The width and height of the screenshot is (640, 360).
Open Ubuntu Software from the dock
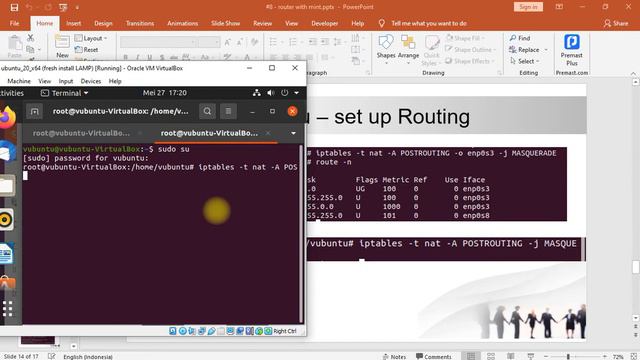7,282
